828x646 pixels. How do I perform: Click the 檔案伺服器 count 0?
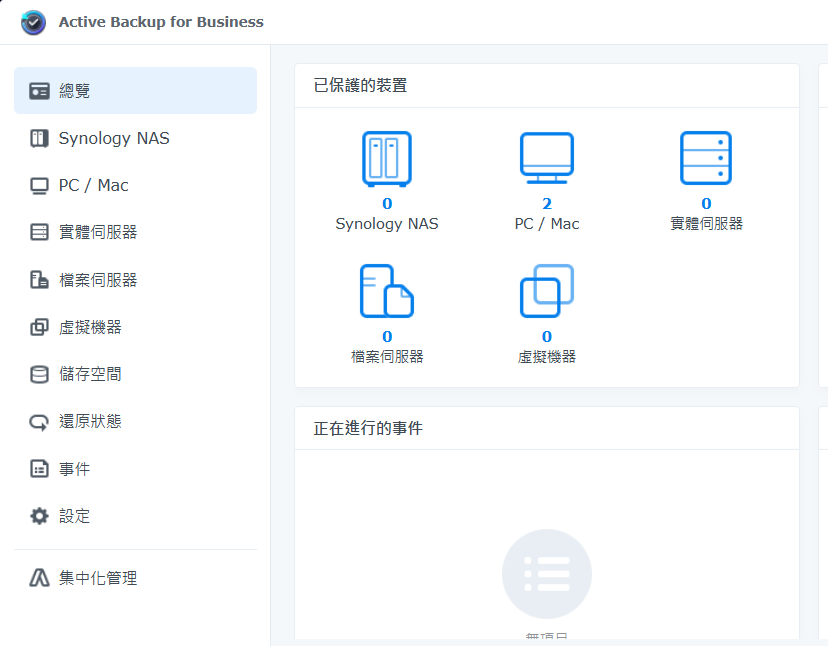(x=387, y=336)
